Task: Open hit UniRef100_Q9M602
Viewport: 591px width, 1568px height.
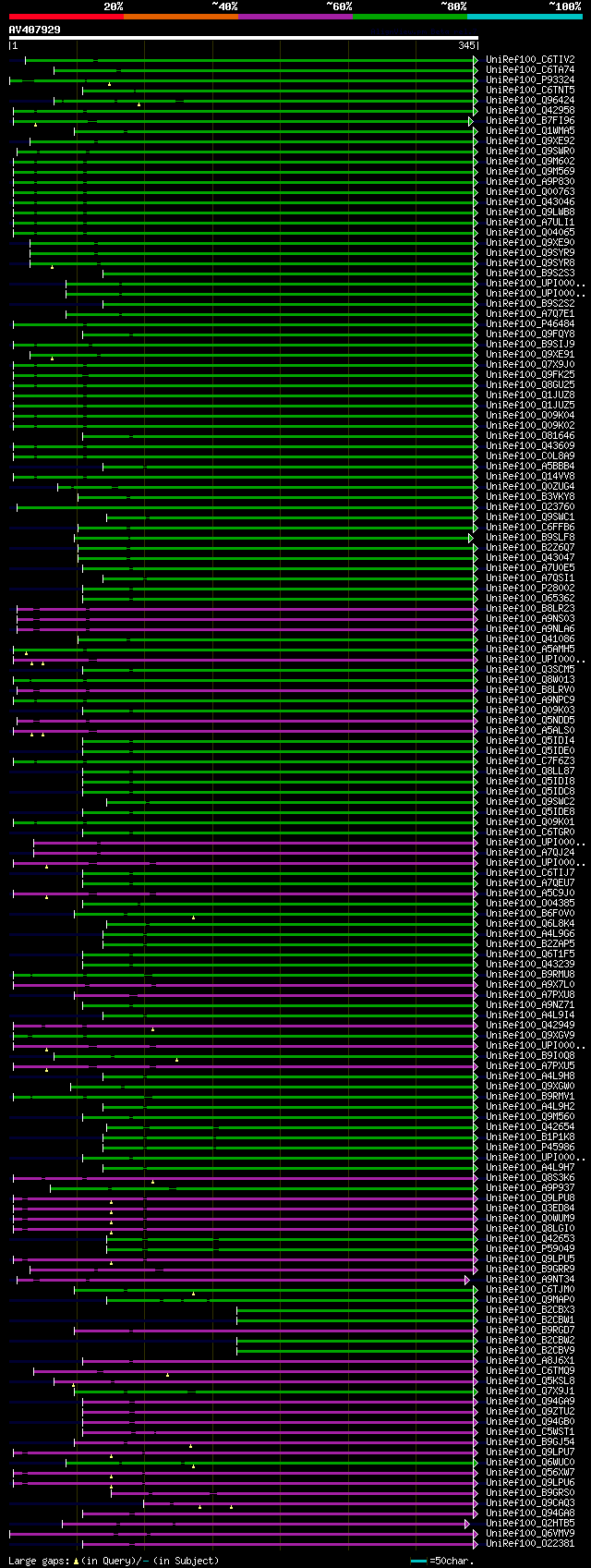Action: 530,161
